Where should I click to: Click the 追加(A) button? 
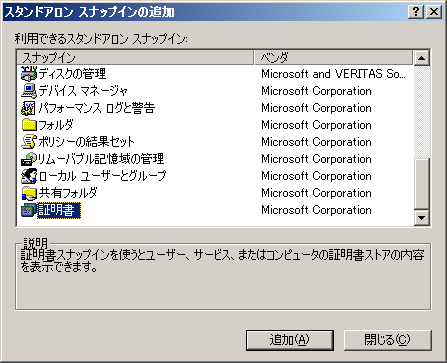[290, 340]
